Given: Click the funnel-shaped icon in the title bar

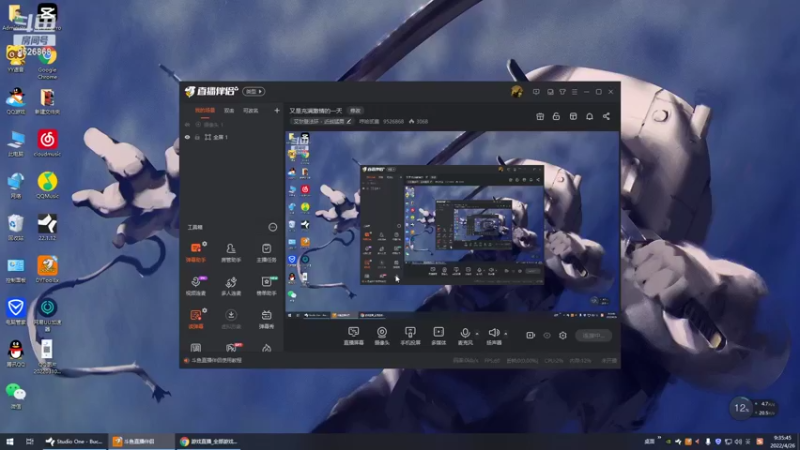Looking at the screenshot, I should [562, 92].
